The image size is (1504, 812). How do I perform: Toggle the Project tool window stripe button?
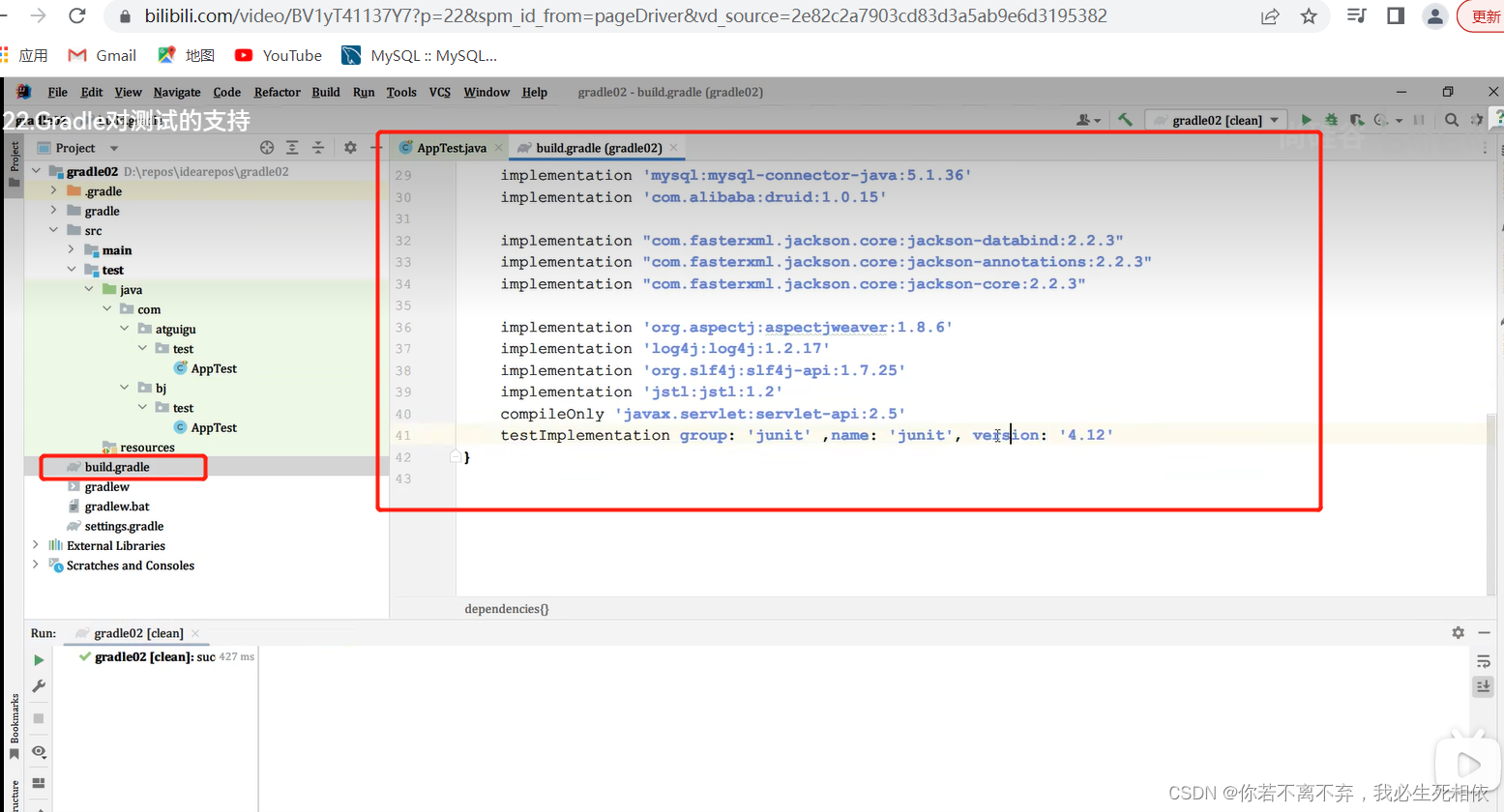(15, 162)
